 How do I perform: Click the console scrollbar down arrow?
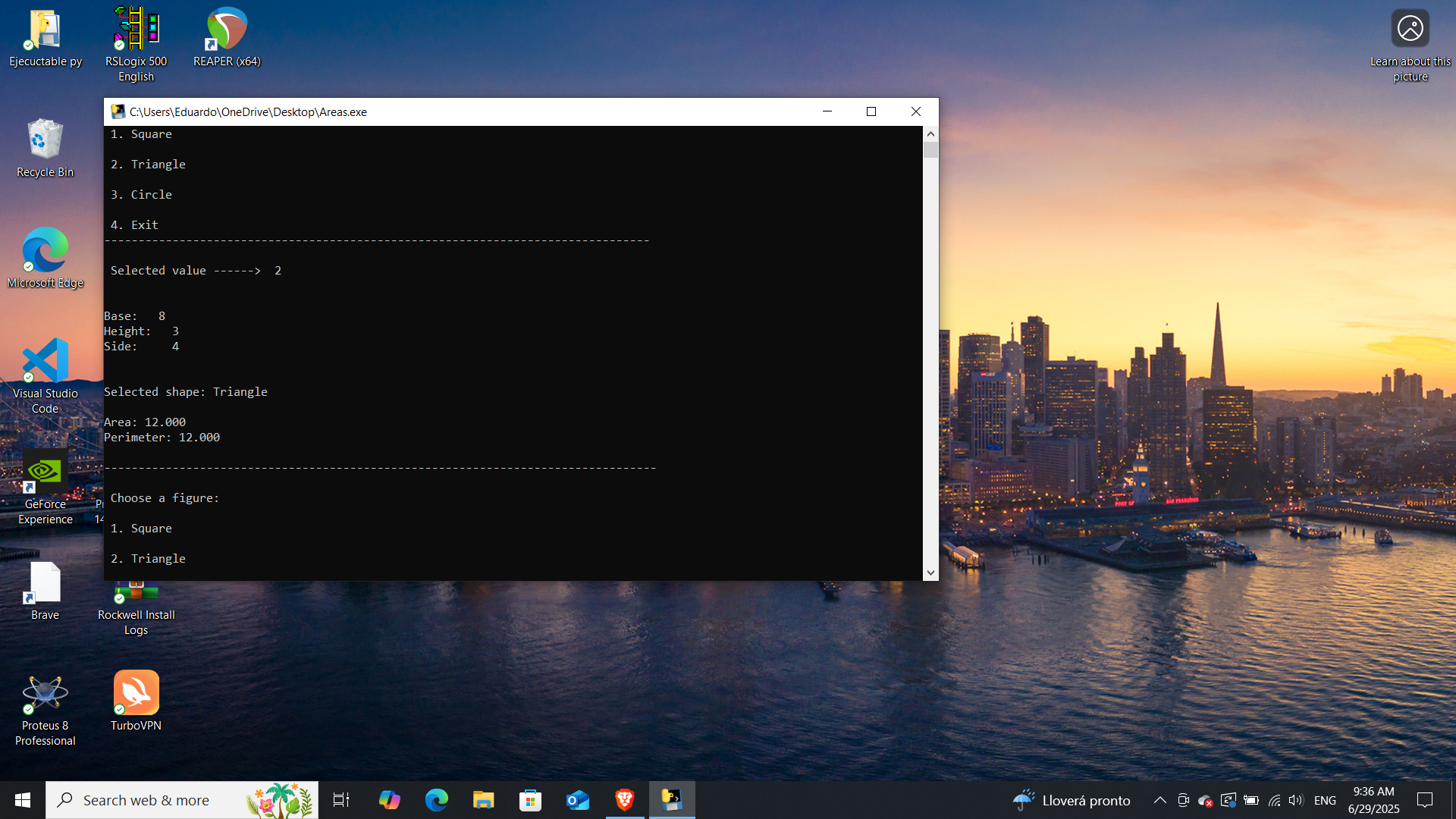(x=930, y=573)
